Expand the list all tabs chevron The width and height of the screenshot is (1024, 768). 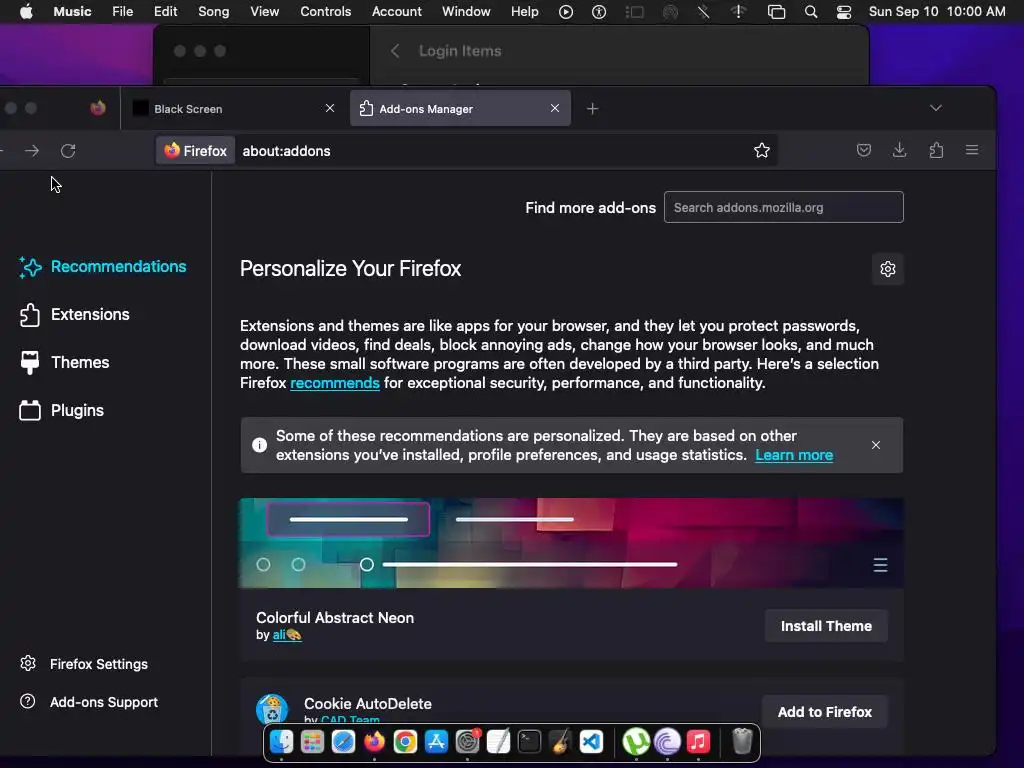[936, 108]
